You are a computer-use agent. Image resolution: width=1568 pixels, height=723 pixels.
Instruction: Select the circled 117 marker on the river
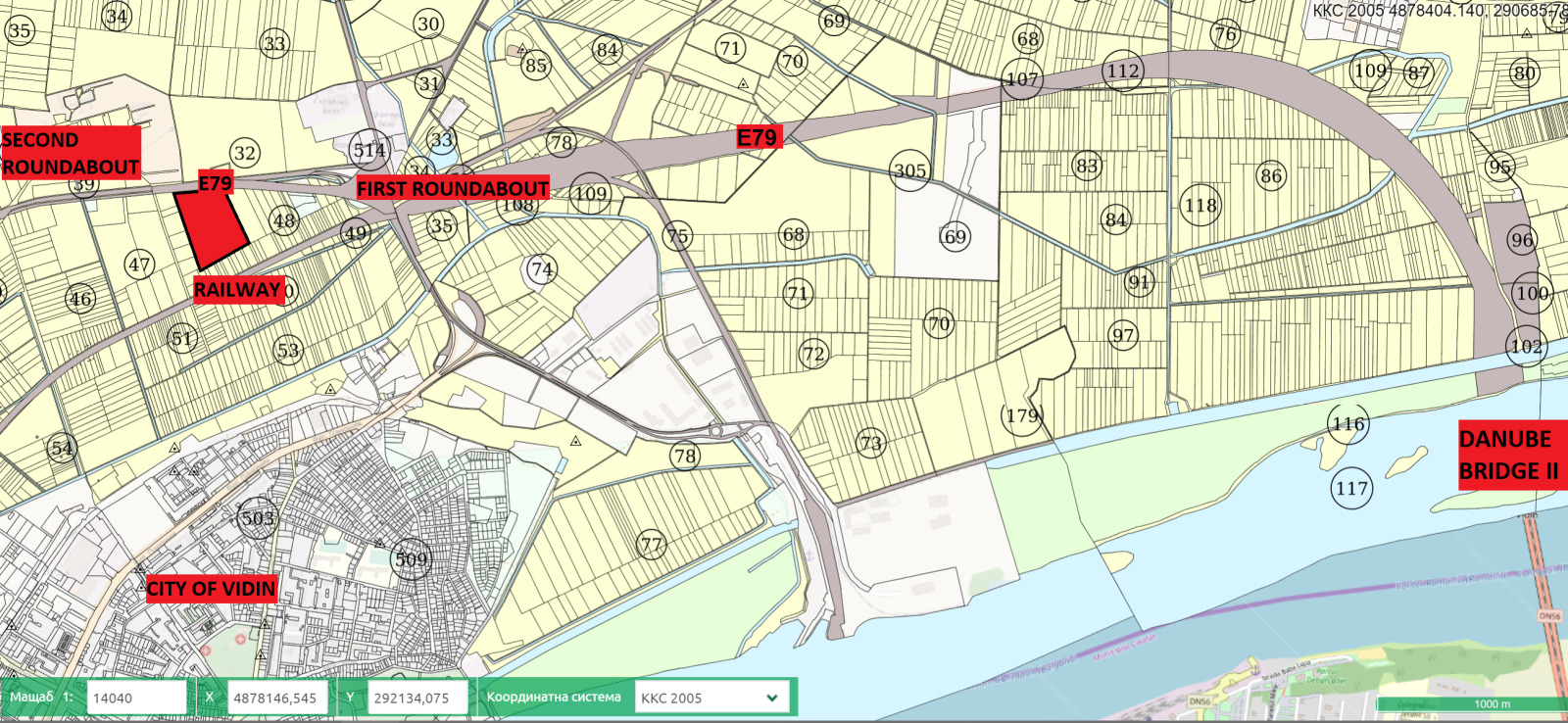(x=1351, y=488)
